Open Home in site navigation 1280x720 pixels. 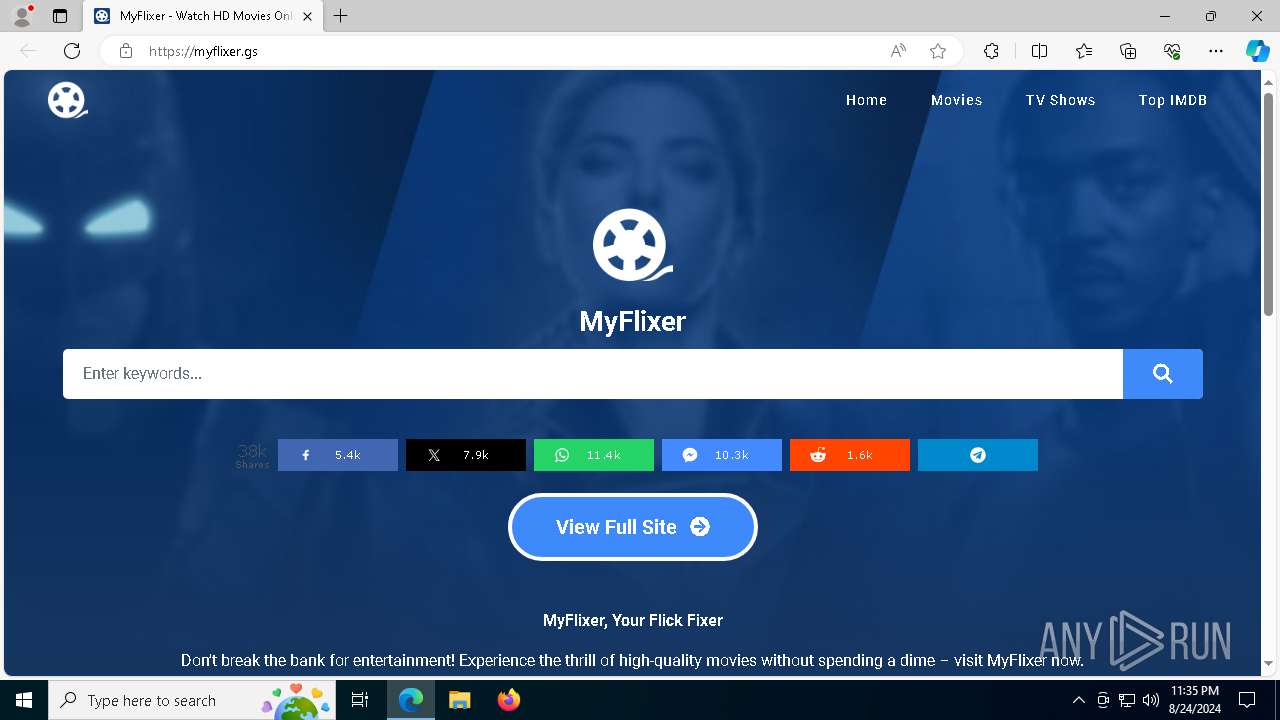[866, 100]
